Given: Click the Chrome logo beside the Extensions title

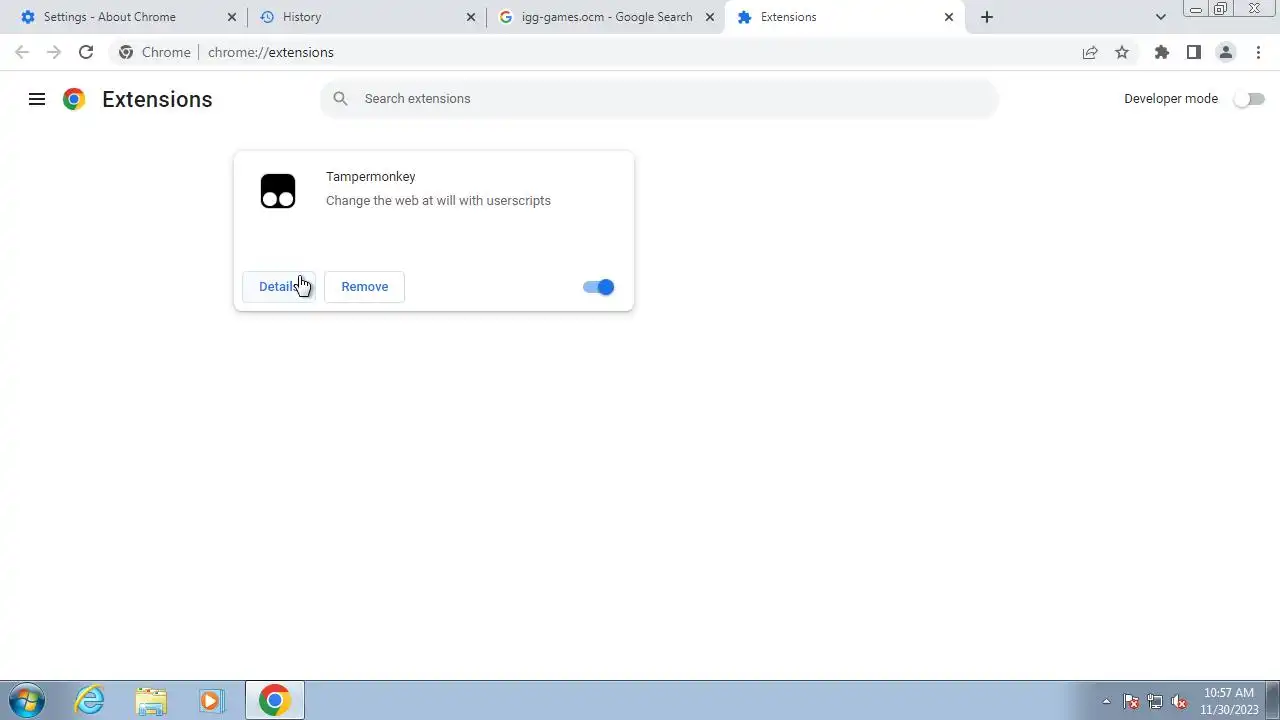Looking at the screenshot, I should (74, 99).
